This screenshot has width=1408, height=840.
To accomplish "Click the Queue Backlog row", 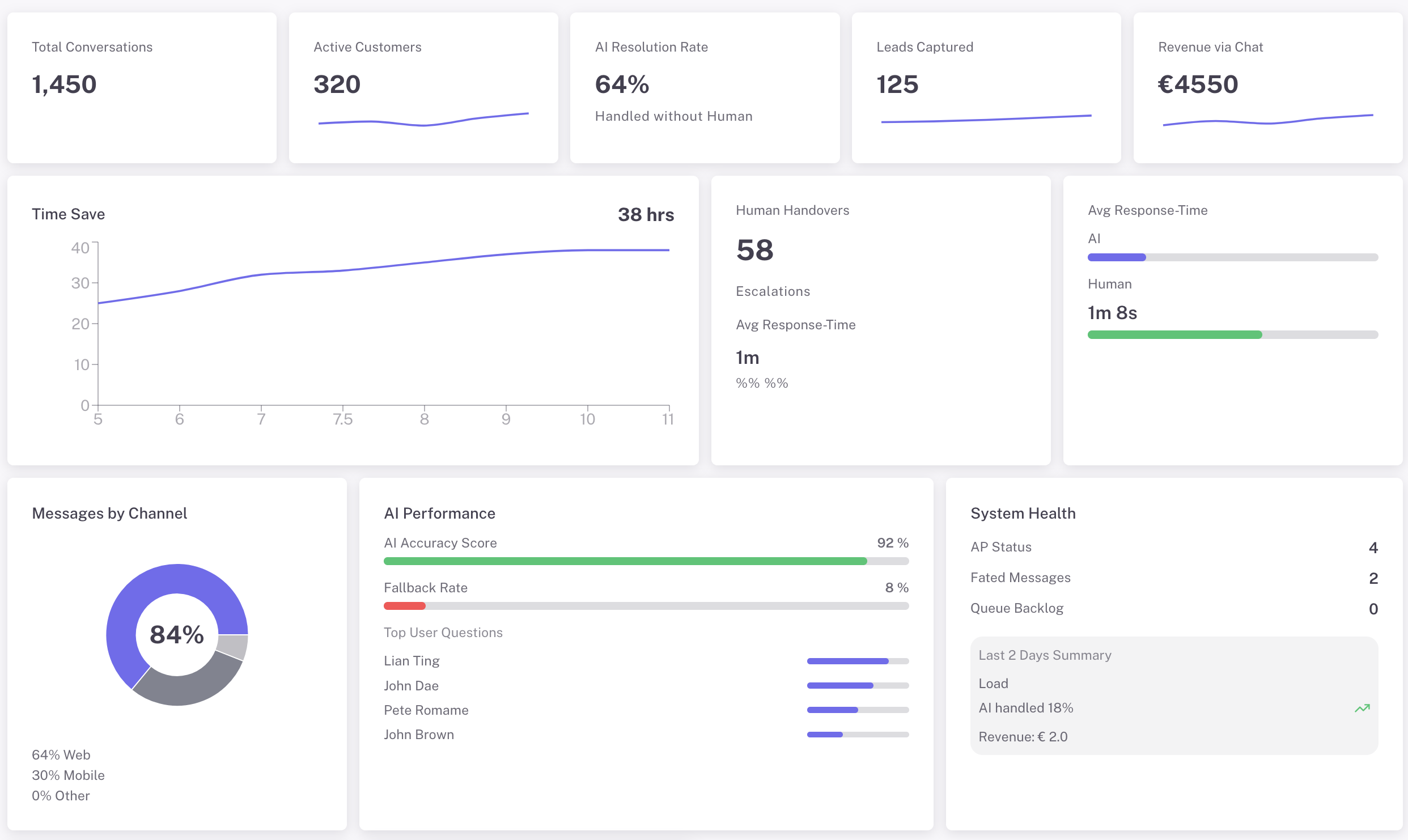I will [x=1173, y=609].
